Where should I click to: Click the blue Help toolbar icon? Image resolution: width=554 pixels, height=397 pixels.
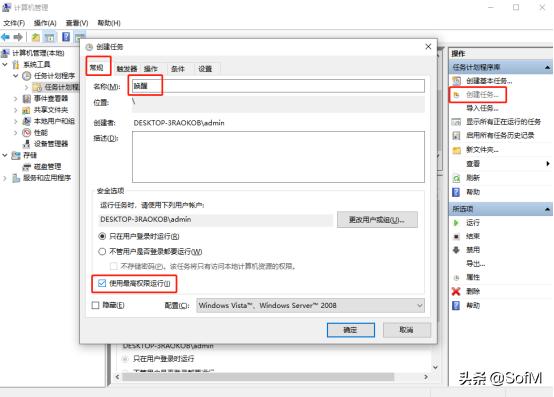pyautogui.click(x=66, y=37)
